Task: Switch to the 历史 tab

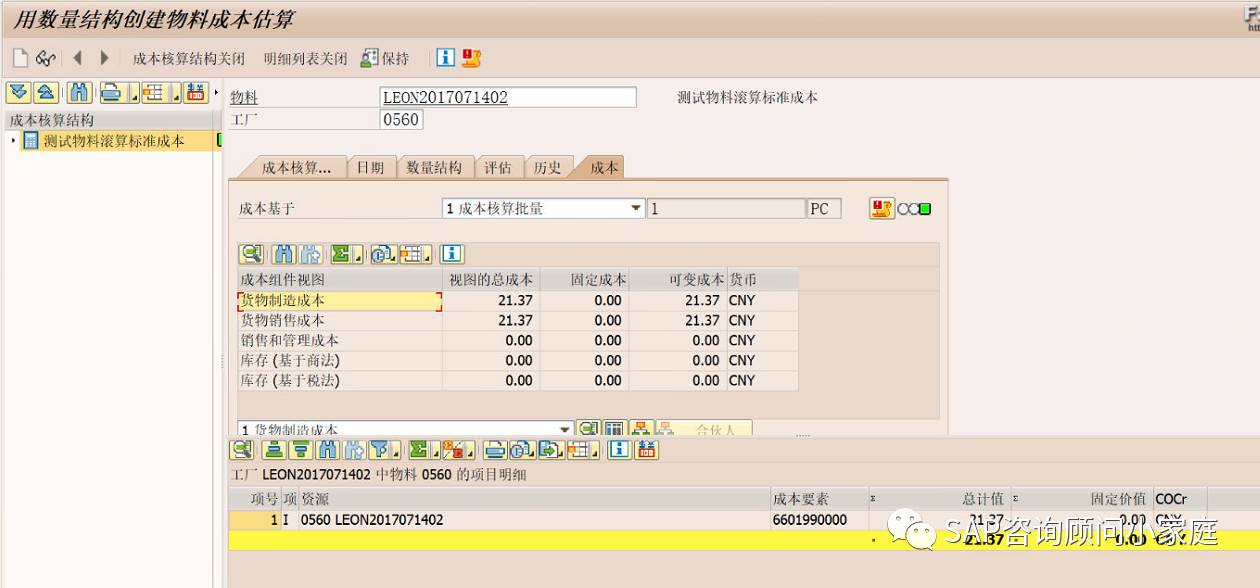Action: [x=547, y=168]
